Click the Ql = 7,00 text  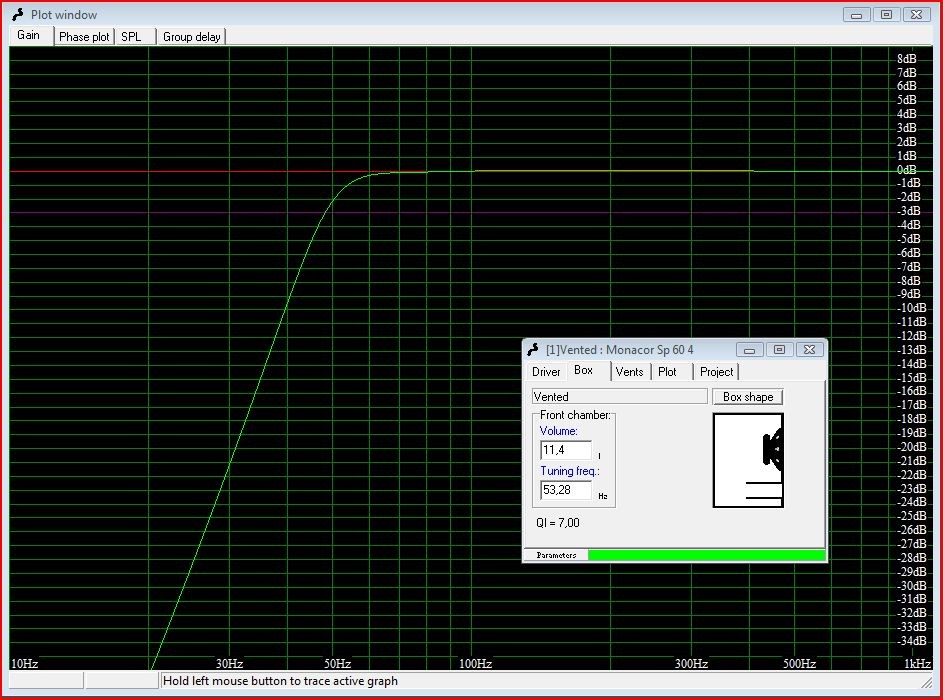click(558, 523)
